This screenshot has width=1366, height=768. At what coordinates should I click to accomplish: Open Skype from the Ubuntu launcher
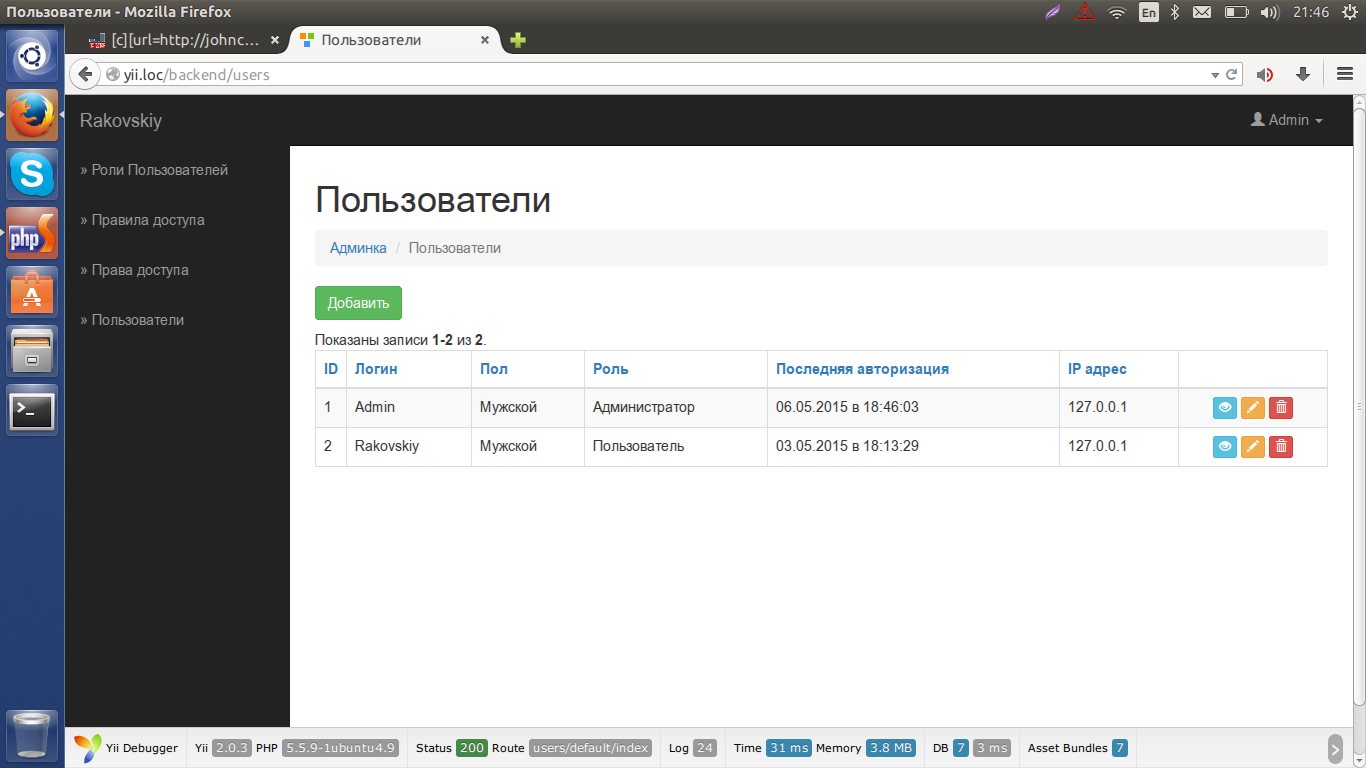click(x=32, y=175)
